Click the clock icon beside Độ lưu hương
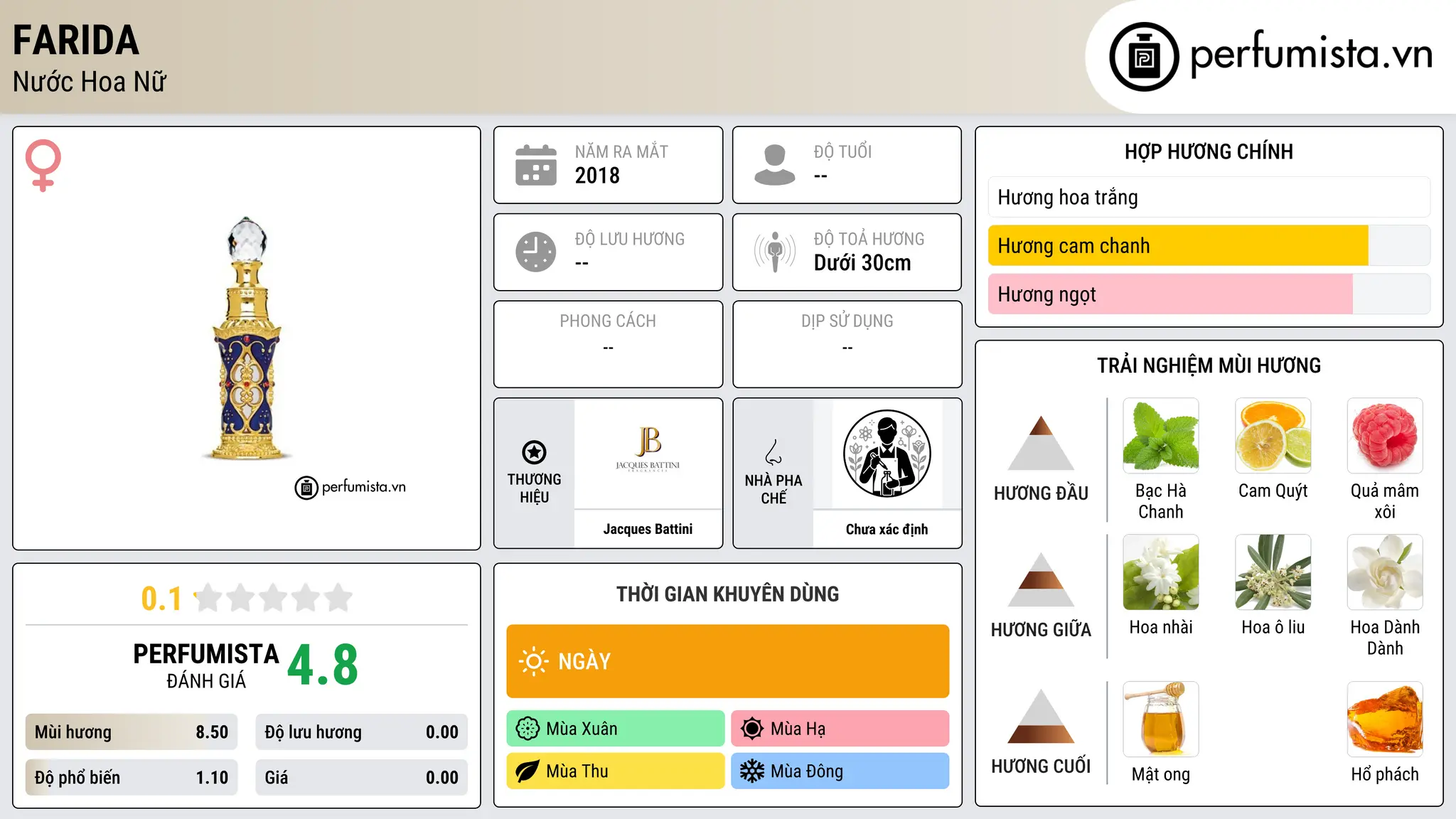This screenshot has height=819, width=1456. [536, 252]
